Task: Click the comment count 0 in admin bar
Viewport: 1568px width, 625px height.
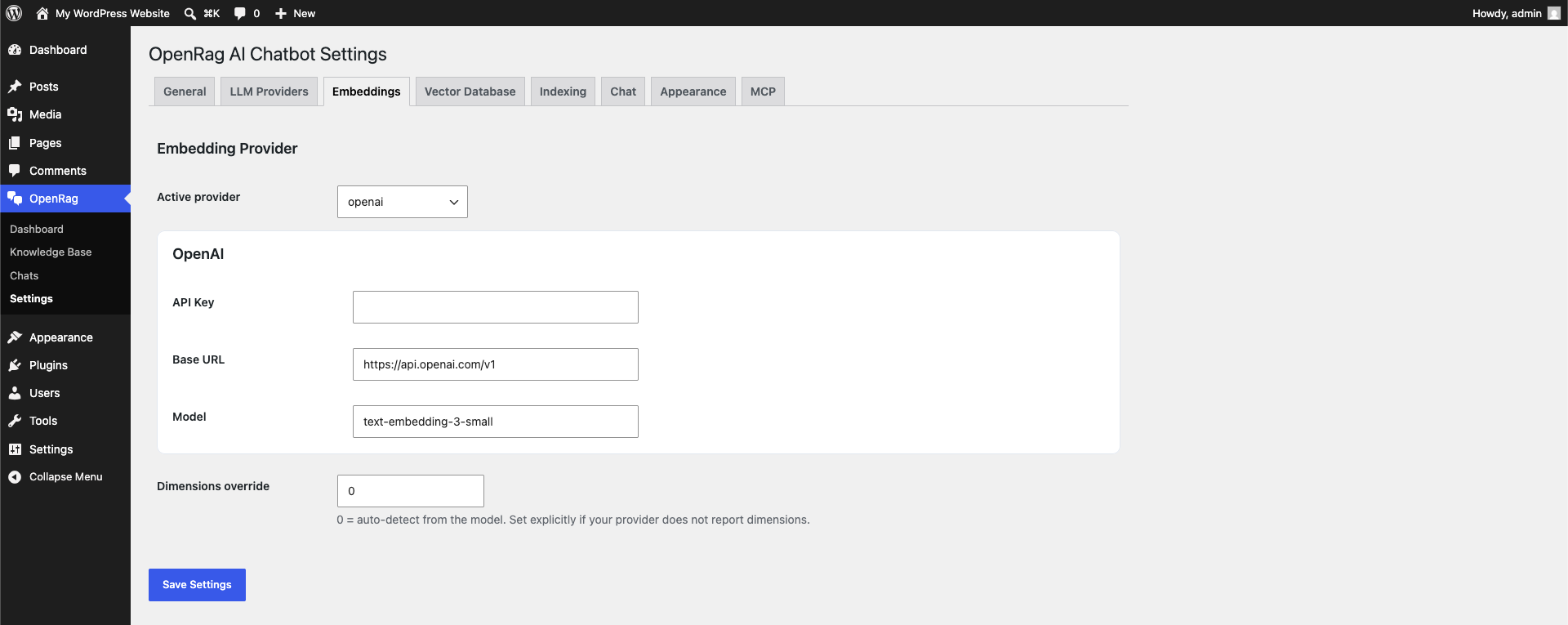Action: (256, 13)
